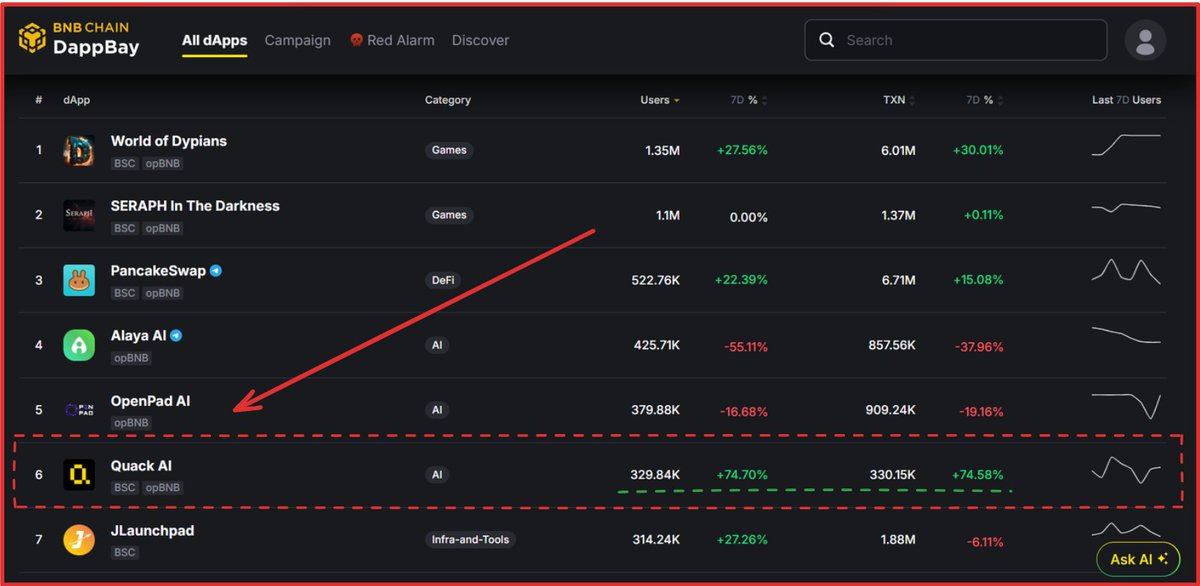Click the 6.71M TXN value
1200x586 pixels.
pyautogui.click(x=897, y=280)
